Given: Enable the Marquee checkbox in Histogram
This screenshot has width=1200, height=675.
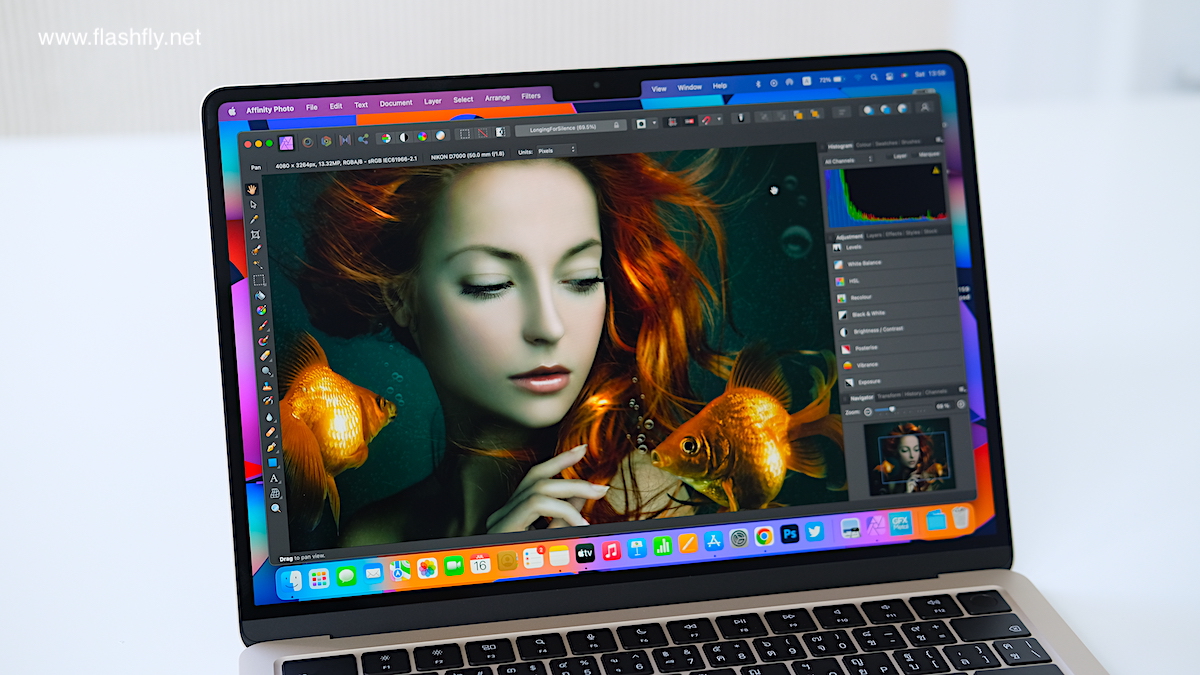Looking at the screenshot, I should click(x=916, y=156).
